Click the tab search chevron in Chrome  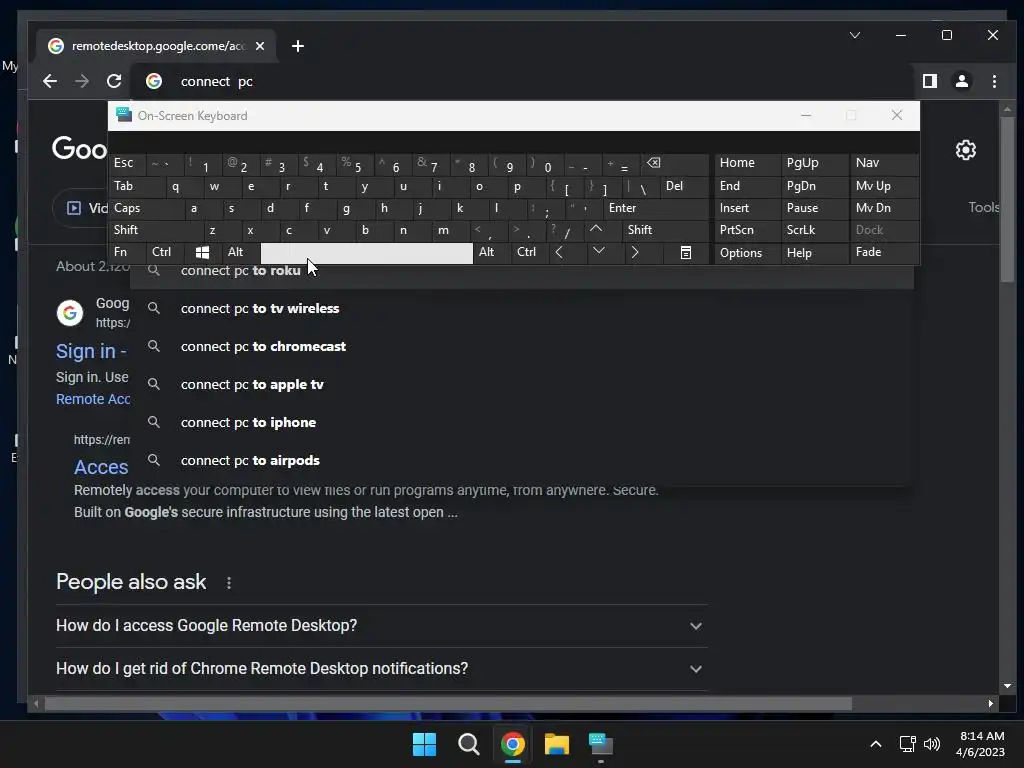[x=855, y=35]
